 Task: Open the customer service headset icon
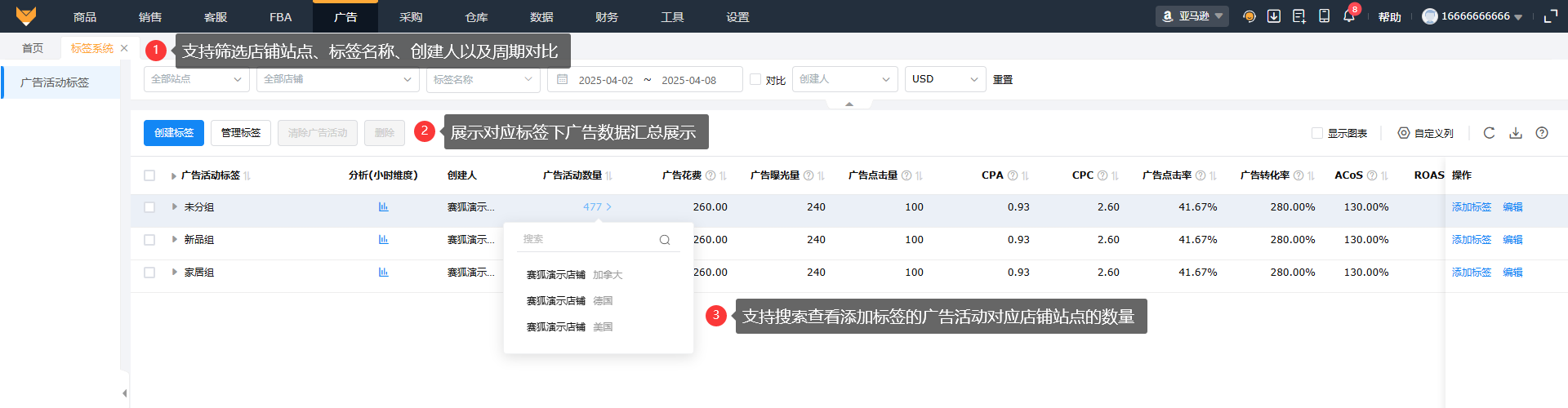1249,16
